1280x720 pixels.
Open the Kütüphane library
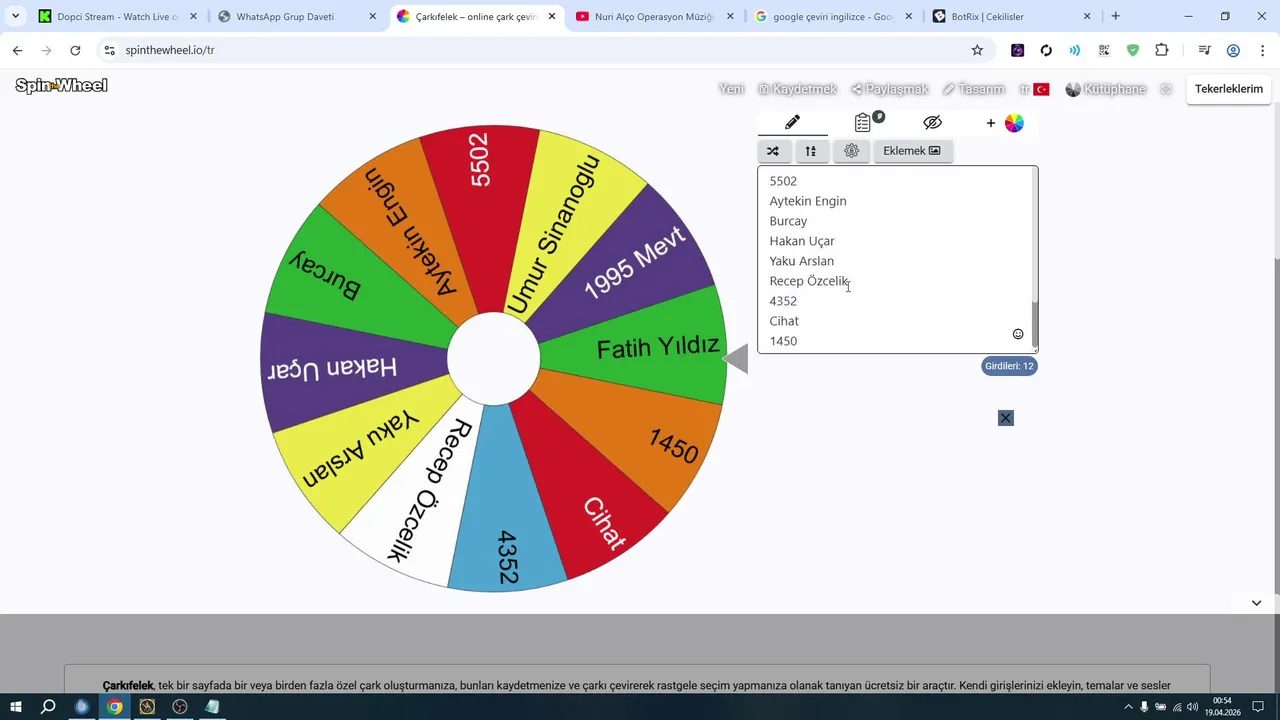click(1106, 89)
